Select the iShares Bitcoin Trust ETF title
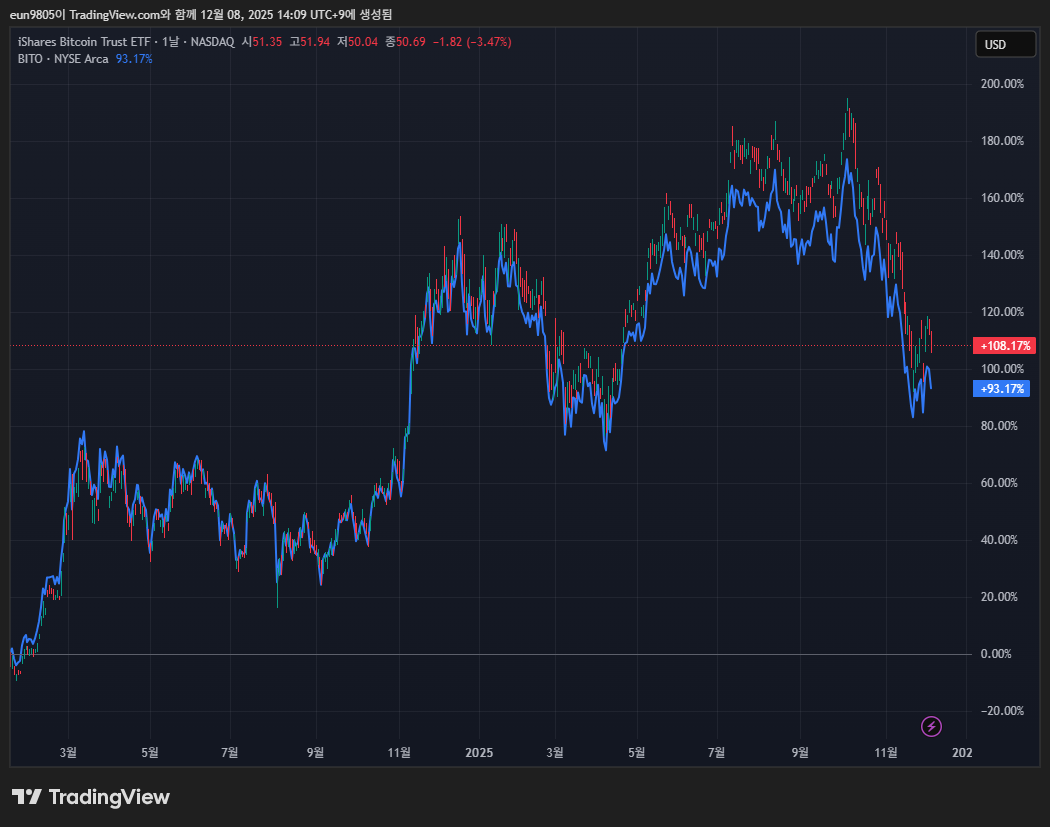Image resolution: width=1050 pixels, height=827 pixels. tap(84, 42)
